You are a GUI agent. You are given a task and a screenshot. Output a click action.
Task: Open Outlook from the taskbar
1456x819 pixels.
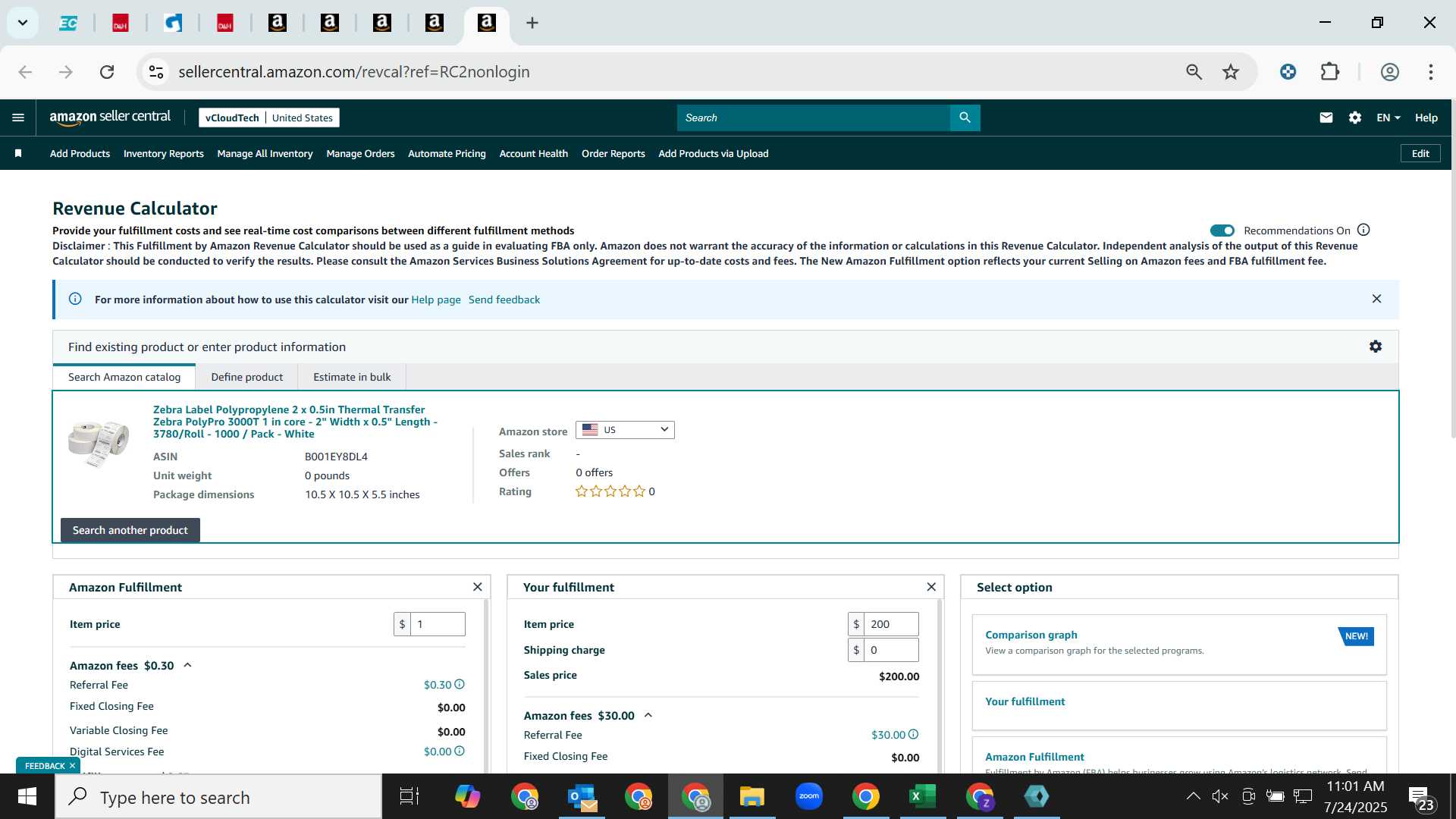click(x=582, y=796)
